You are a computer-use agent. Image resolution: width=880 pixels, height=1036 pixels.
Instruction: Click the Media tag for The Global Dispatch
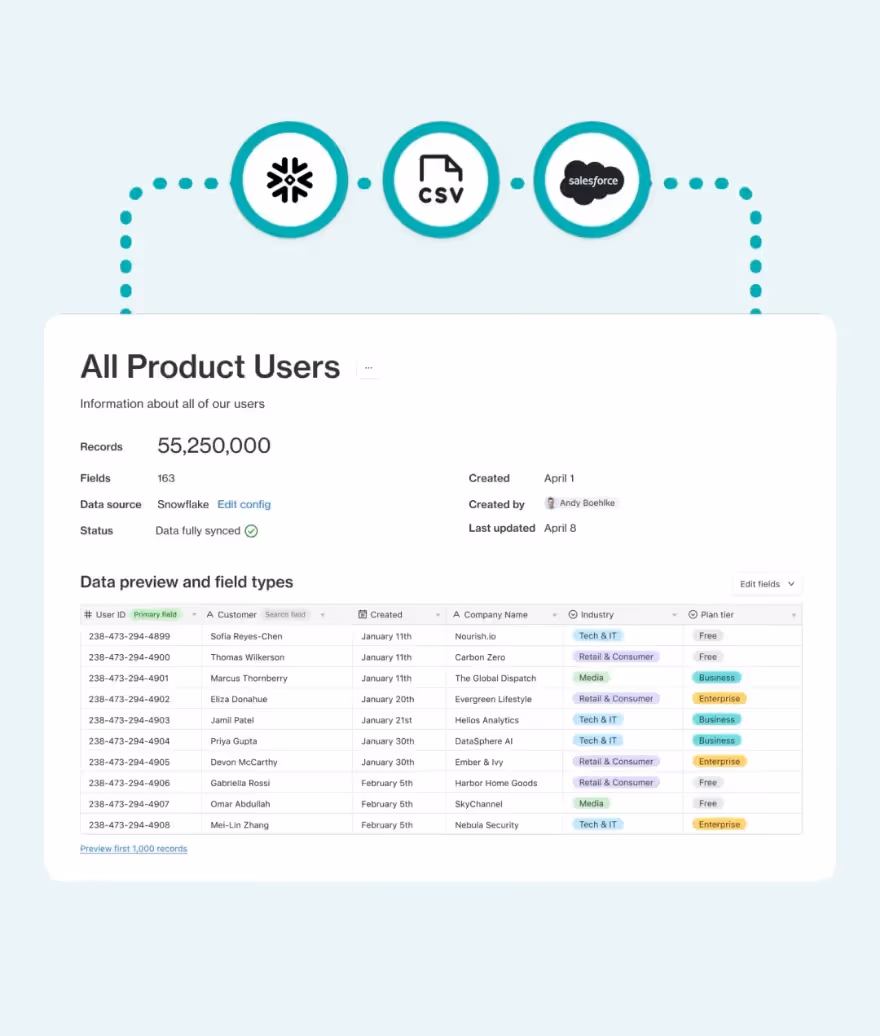pyautogui.click(x=591, y=678)
